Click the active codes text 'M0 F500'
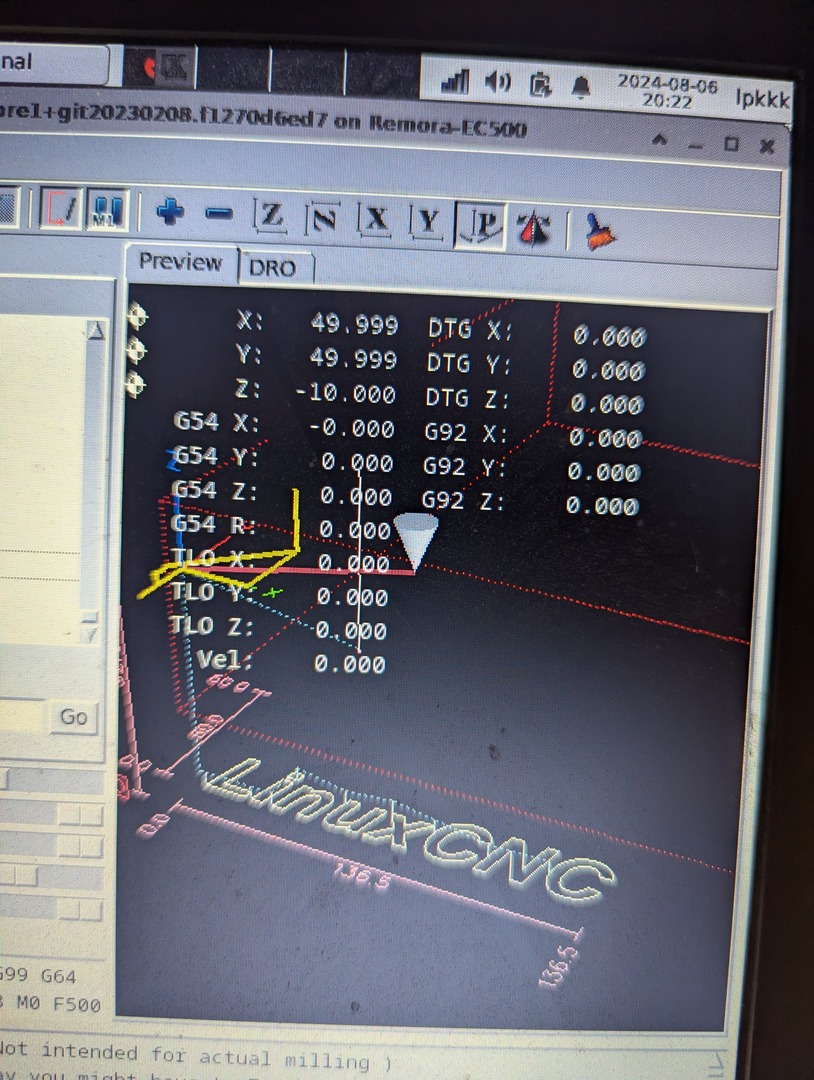The width and height of the screenshot is (814, 1080). tap(58, 1004)
